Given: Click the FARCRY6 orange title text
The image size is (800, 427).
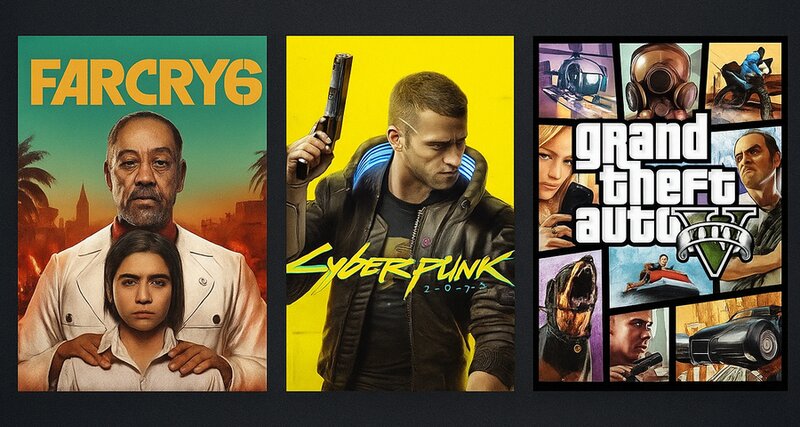Looking at the screenshot, I should (146, 82).
